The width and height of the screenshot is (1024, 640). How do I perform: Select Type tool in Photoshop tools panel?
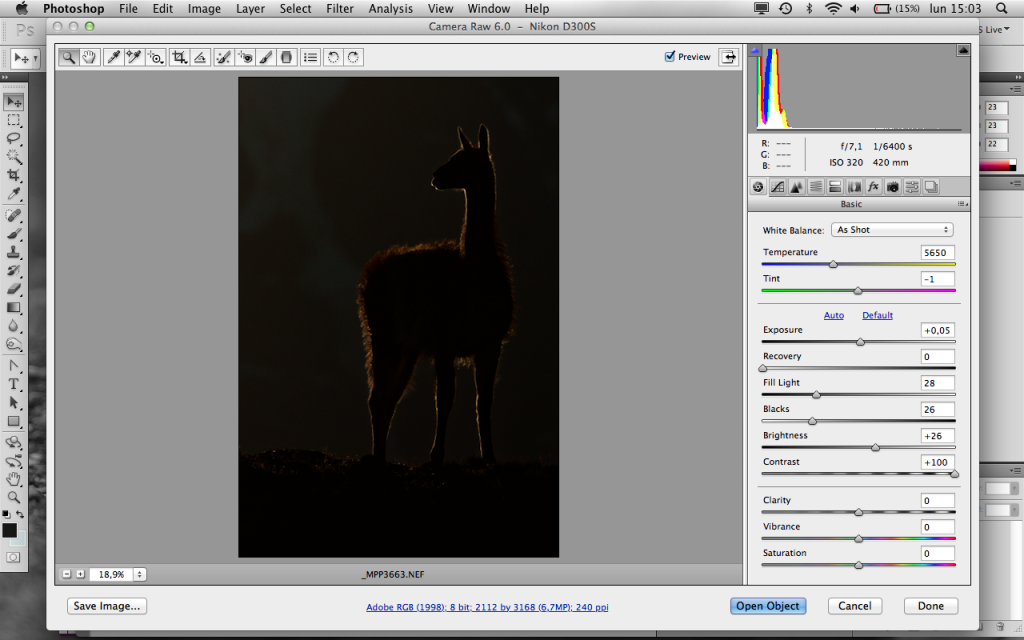click(14, 384)
